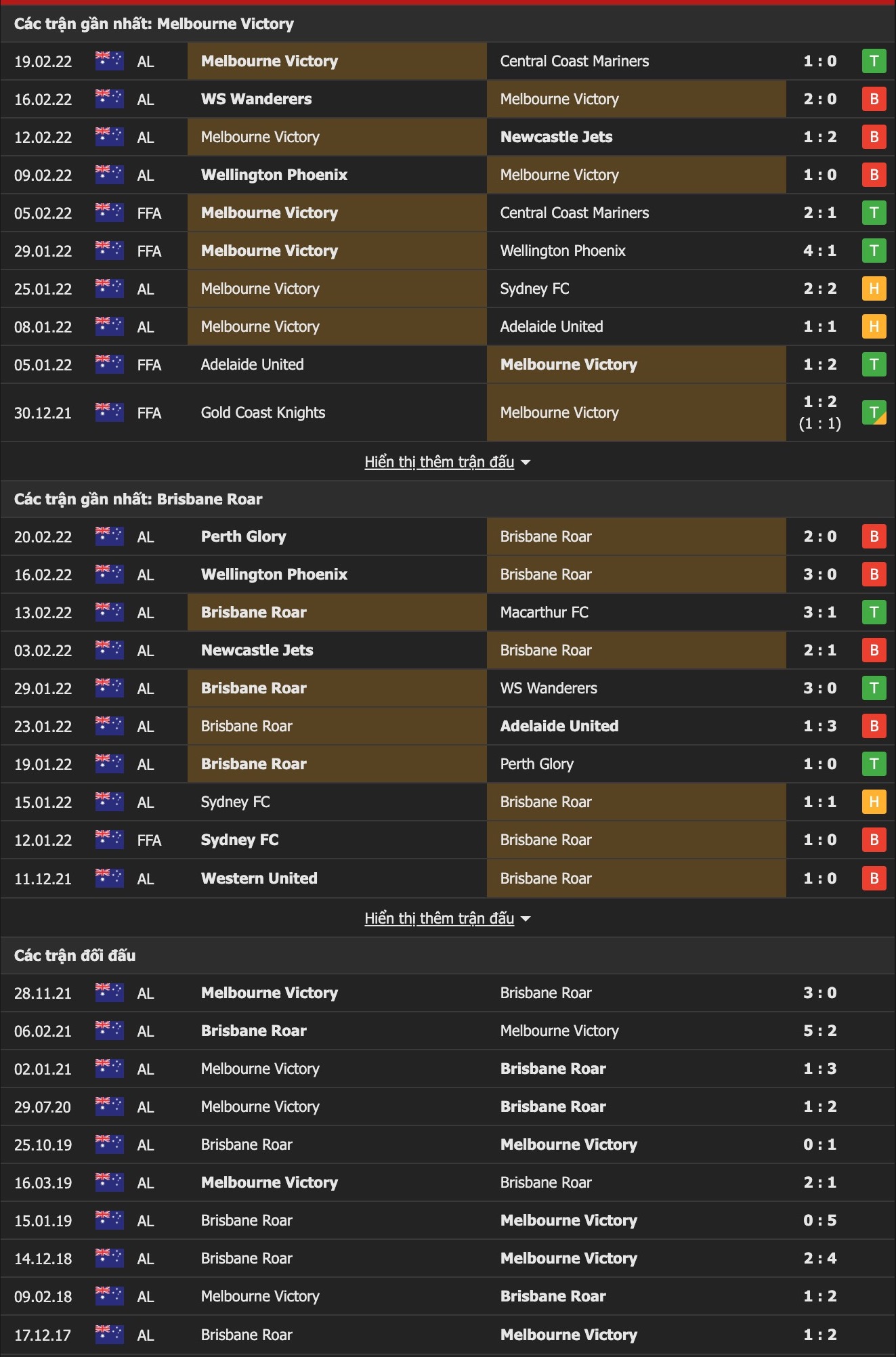Click the 2 : 4 score on 14.12.18 row
896x1357 pixels.
819,1258
